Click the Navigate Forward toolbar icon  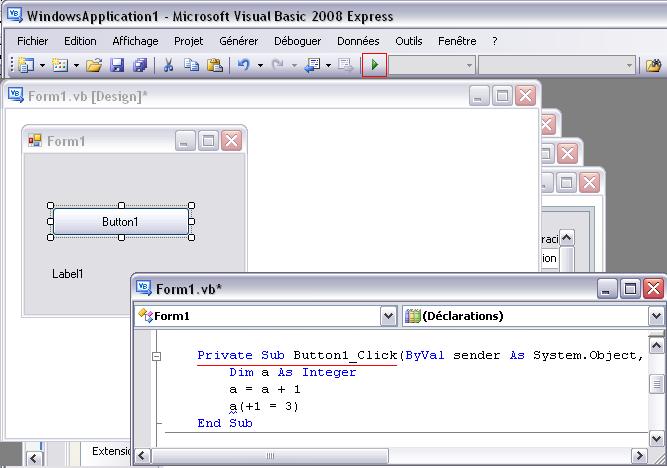click(x=345, y=65)
